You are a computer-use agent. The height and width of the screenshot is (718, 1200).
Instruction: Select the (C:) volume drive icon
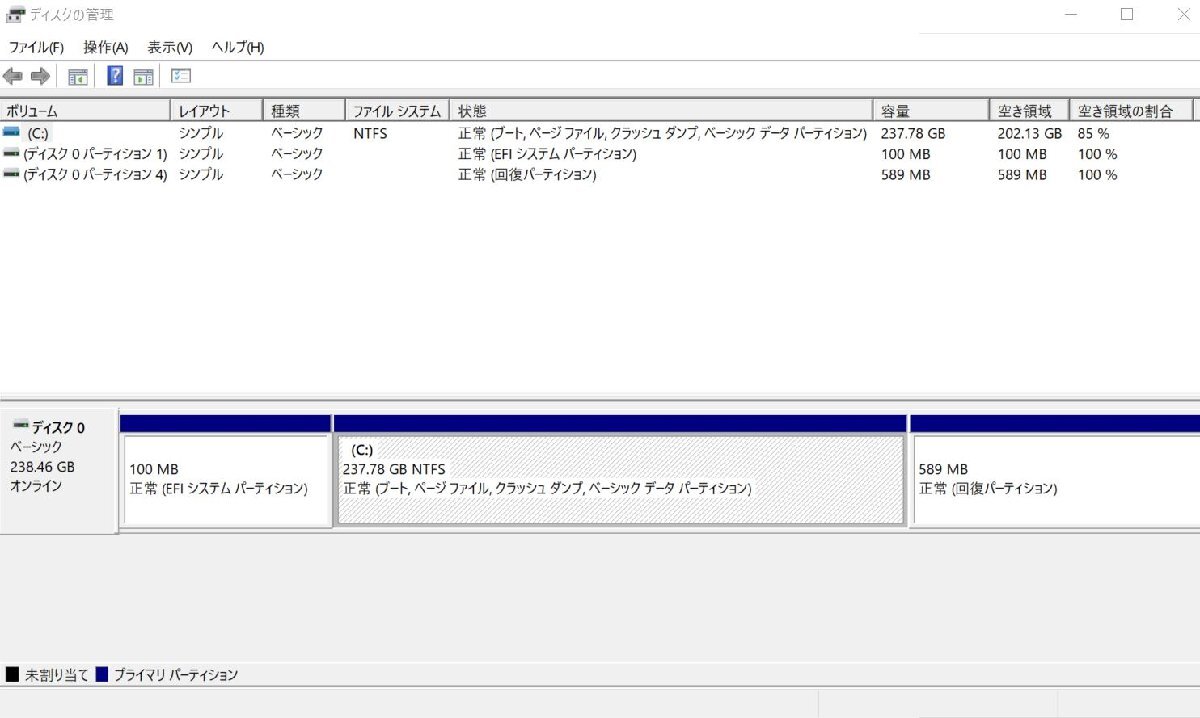pyautogui.click(x=11, y=132)
